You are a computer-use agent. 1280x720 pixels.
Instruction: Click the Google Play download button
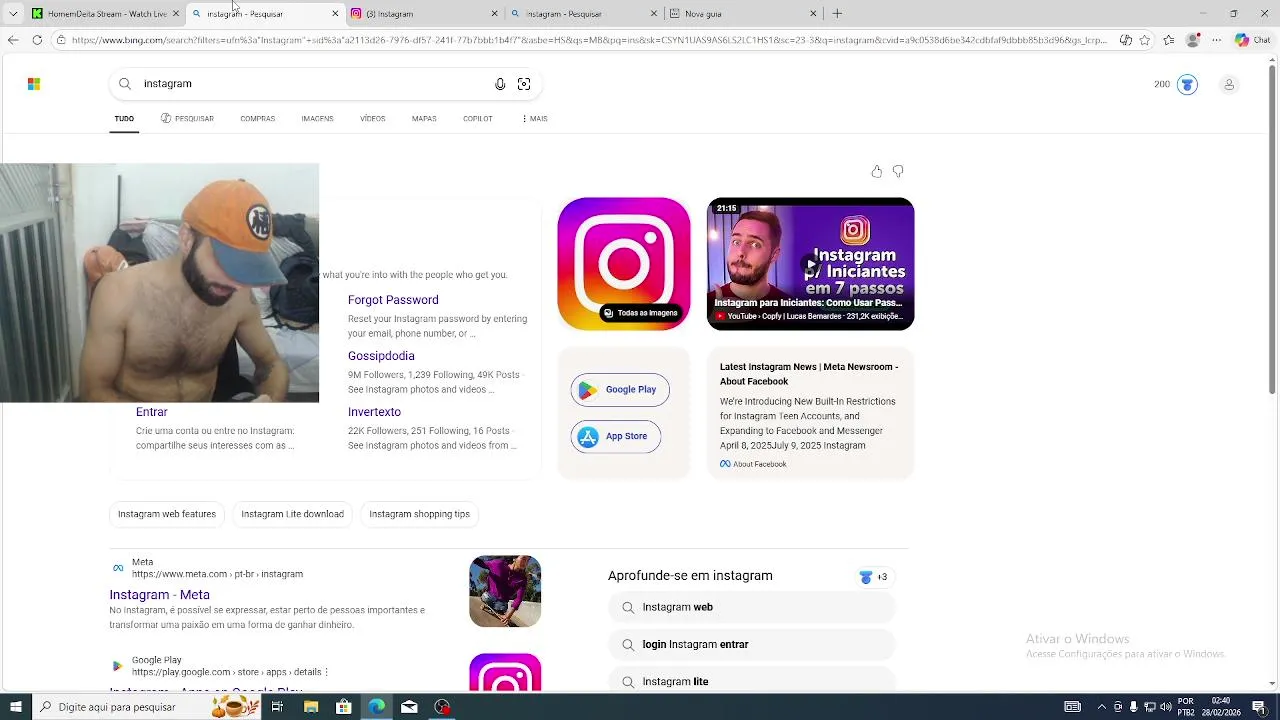620,390
